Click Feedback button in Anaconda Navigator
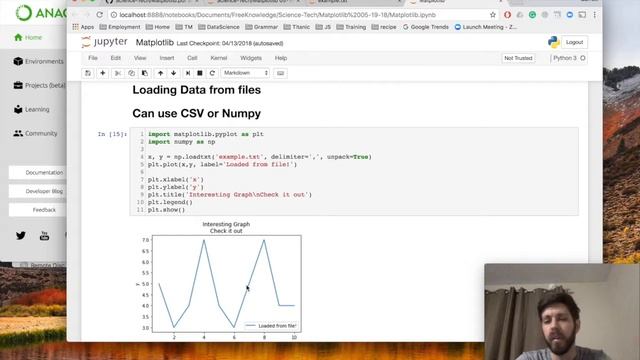This screenshot has height=360, width=640. (38, 210)
